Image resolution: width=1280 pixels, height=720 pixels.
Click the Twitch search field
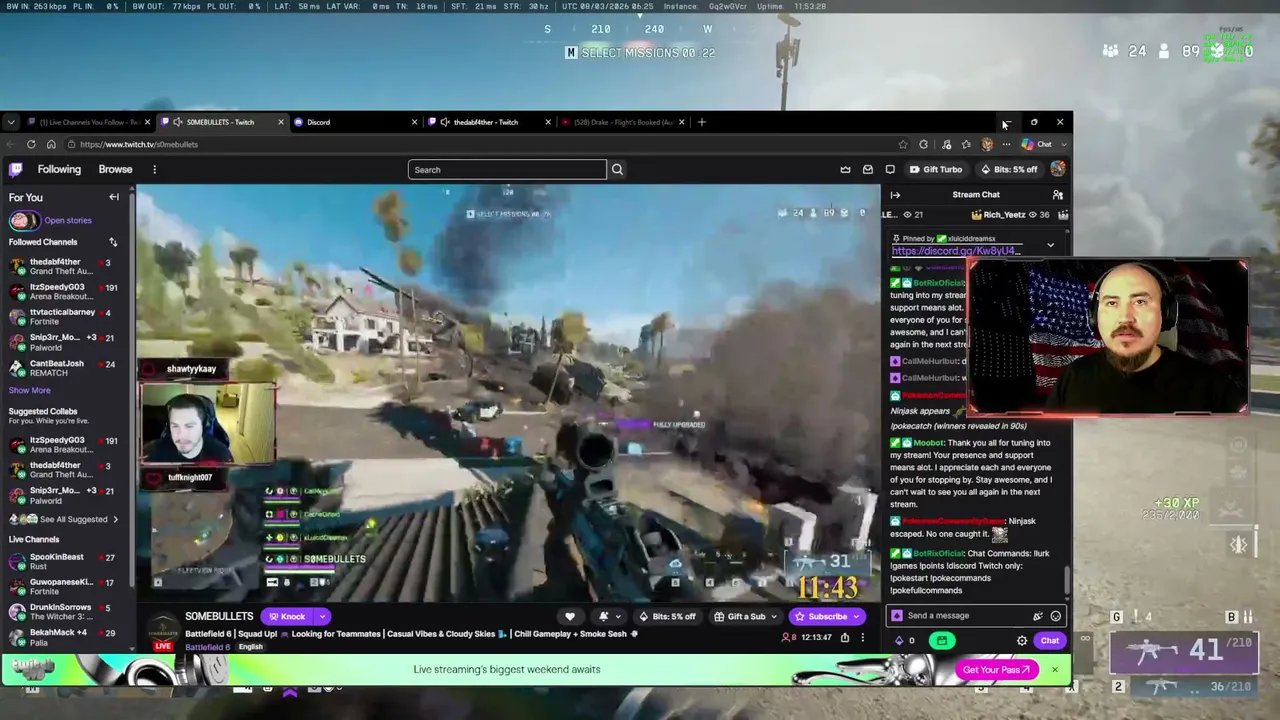507,170
